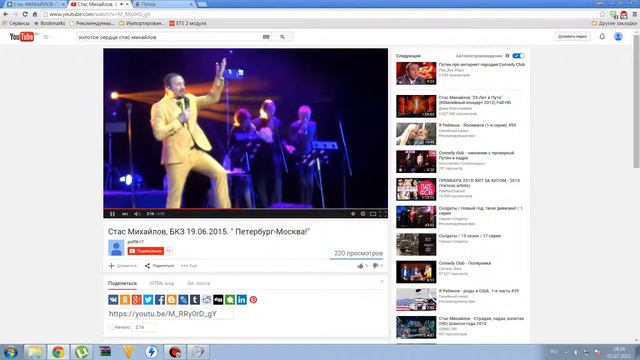Open file explorer from taskbar
640x360 pixels.
pyautogui.click(x=35, y=352)
